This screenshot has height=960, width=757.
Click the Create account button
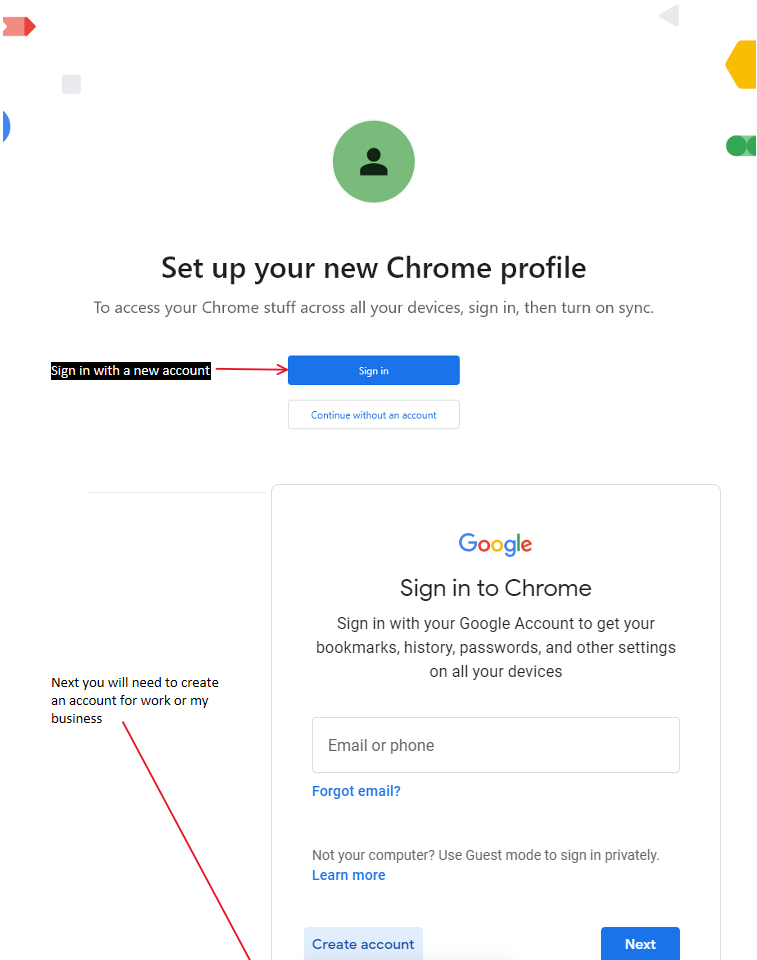[x=363, y=943]
